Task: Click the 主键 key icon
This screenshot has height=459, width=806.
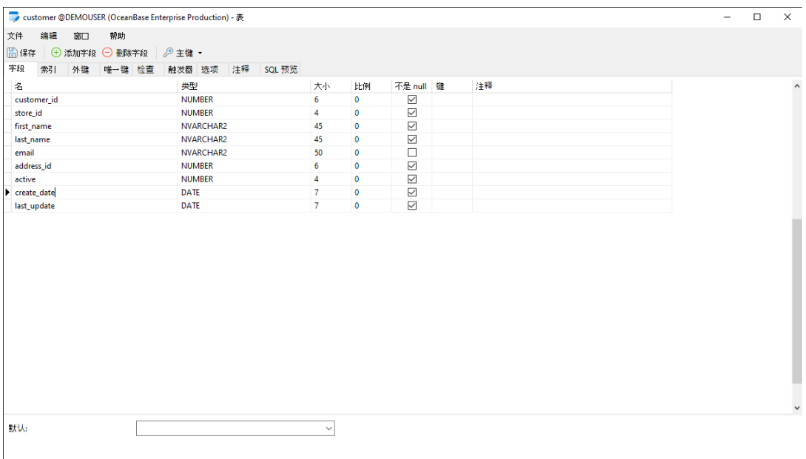Action: [x=168, y=52]
